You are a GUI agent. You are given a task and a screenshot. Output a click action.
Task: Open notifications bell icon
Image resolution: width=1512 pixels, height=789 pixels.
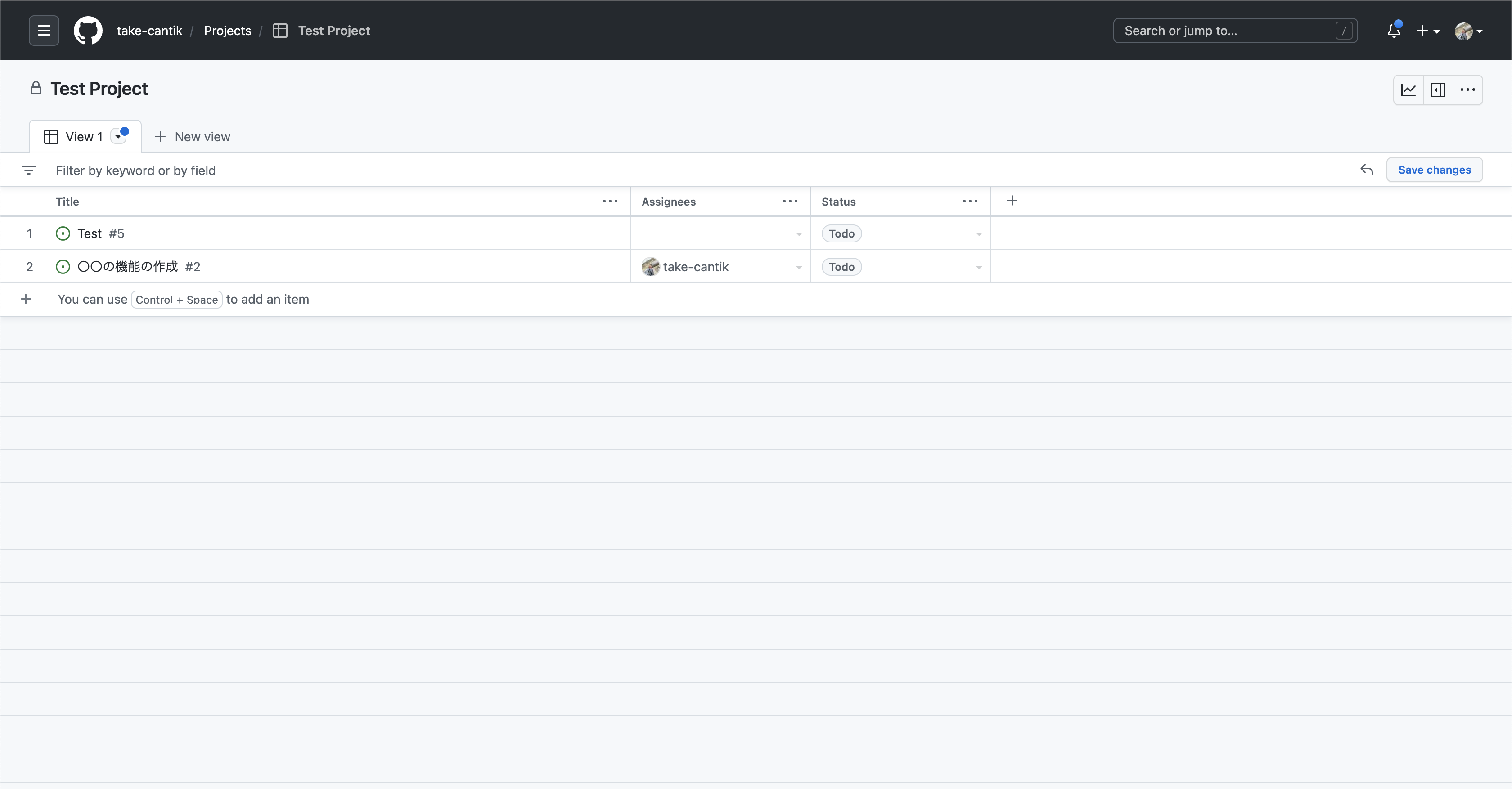(x=1394, y=31)
